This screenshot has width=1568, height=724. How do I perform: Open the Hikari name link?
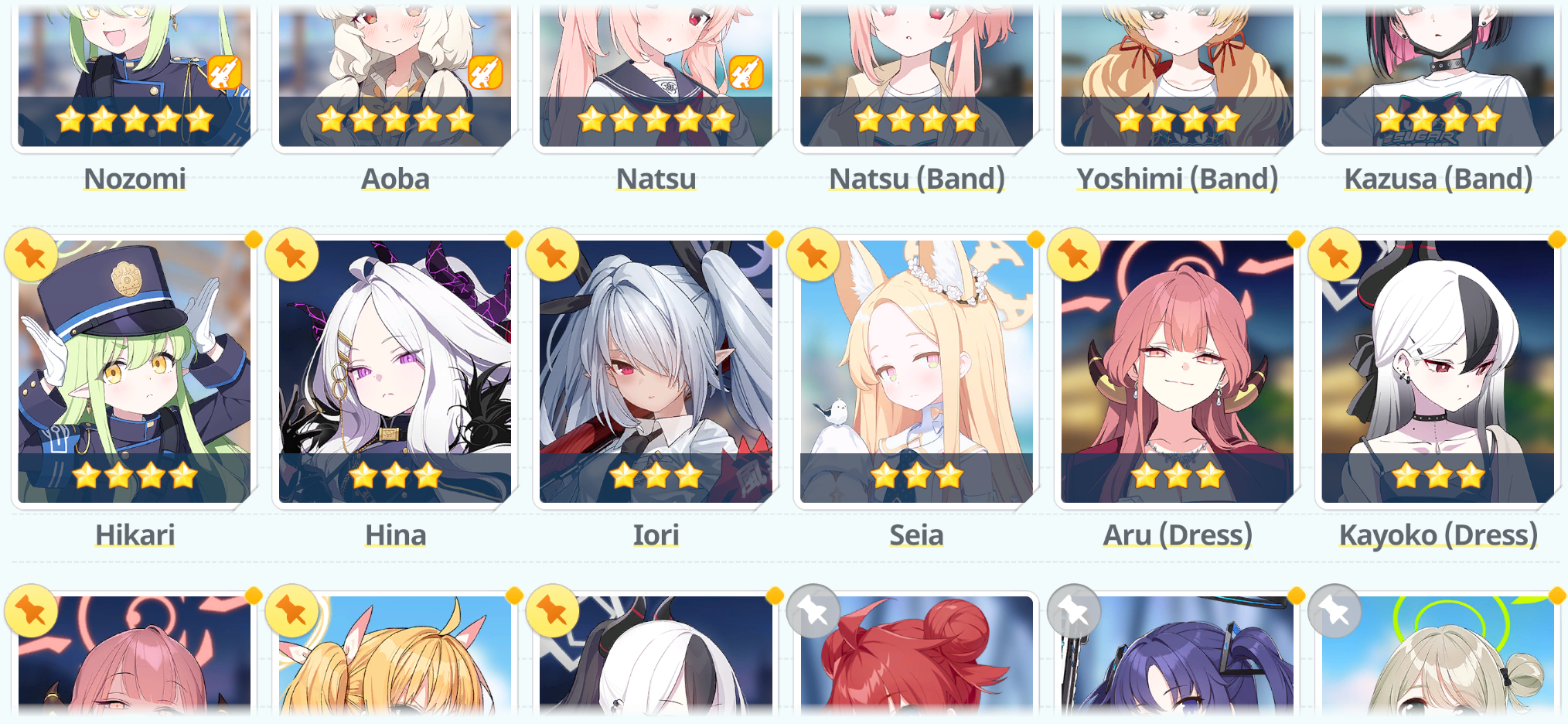135,534
